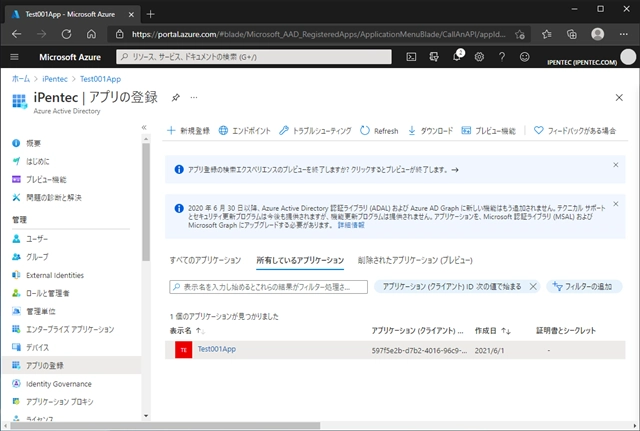Open プレビュー機能 in the command bar
The height and width of the screenshot is (431, 640).
488,131
